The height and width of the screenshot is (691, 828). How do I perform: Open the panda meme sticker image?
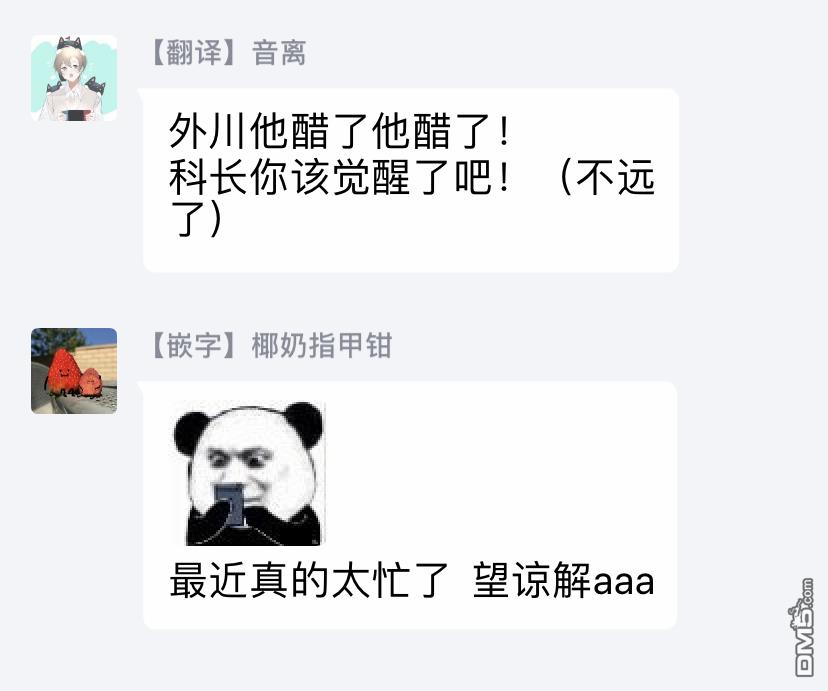tap(248, 474)
